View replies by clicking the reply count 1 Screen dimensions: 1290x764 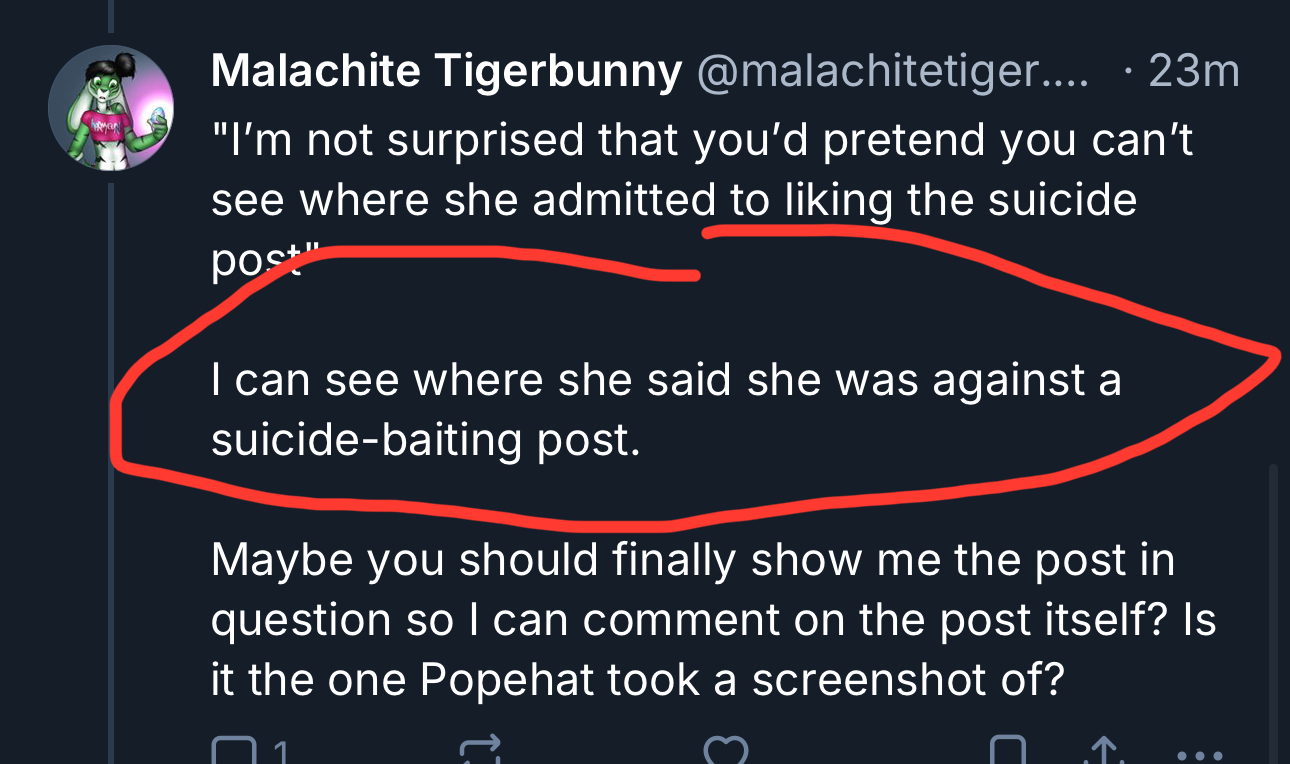[x=281, y=754]
